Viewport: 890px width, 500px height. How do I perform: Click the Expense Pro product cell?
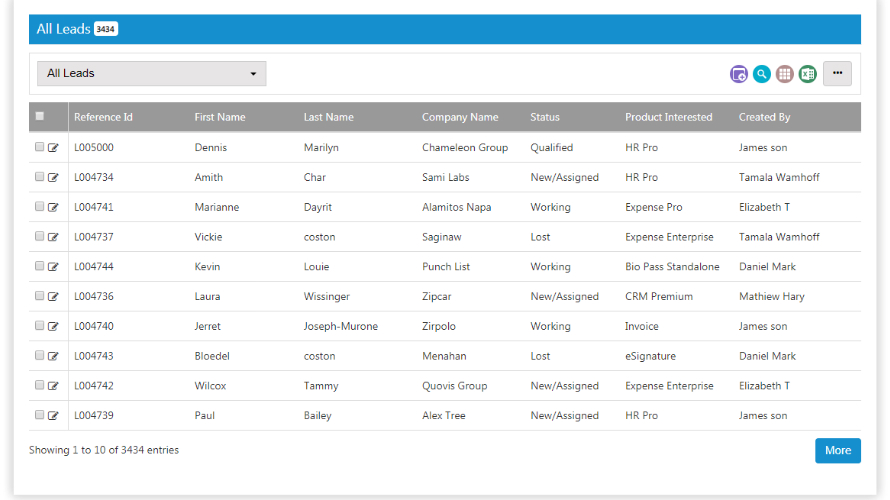tap(654, 207)
